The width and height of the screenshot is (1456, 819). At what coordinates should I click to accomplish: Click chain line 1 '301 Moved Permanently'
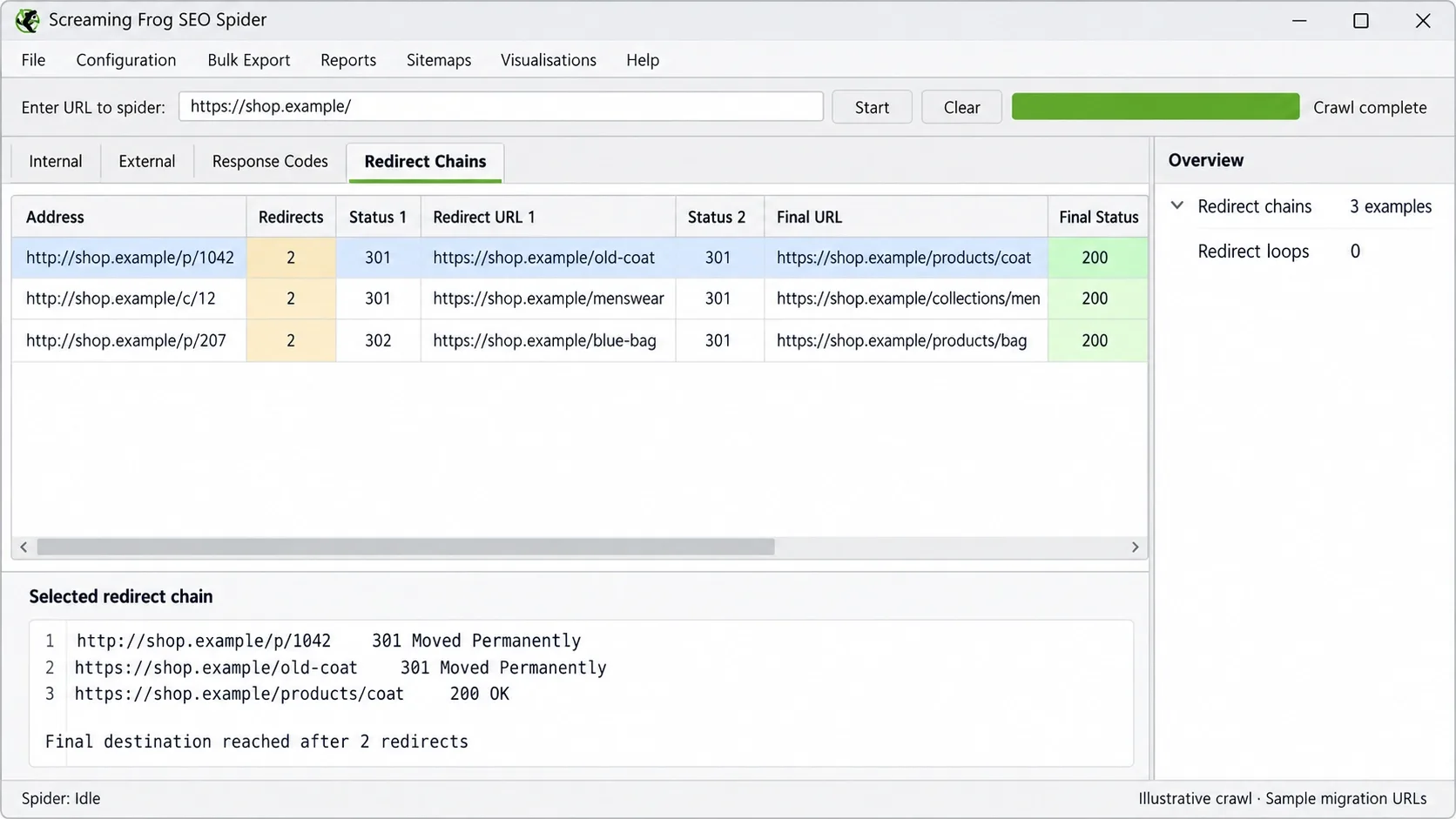476,641
